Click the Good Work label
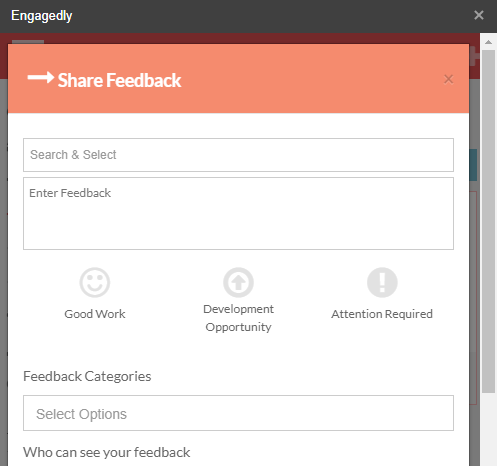Viewport: 497px width, 466px height. tap(95, 314)
